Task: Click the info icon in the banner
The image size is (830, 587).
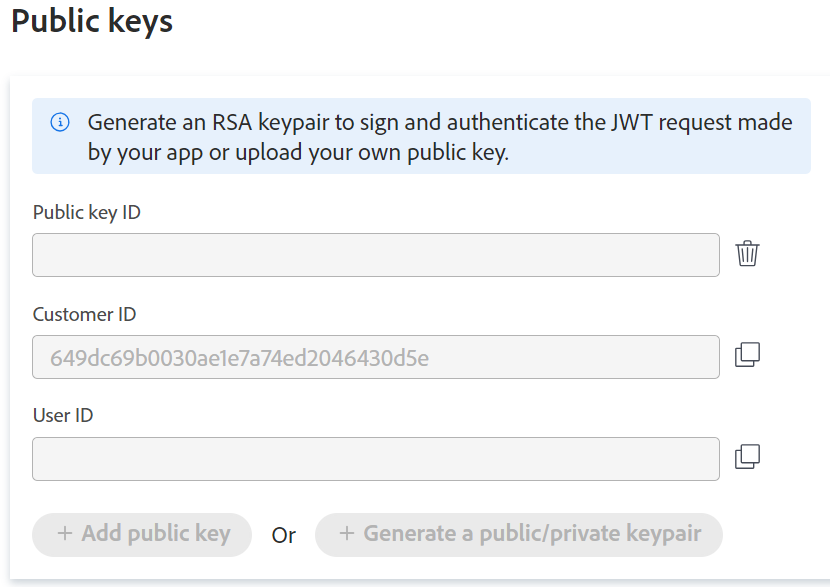Action: pos(60,122)
